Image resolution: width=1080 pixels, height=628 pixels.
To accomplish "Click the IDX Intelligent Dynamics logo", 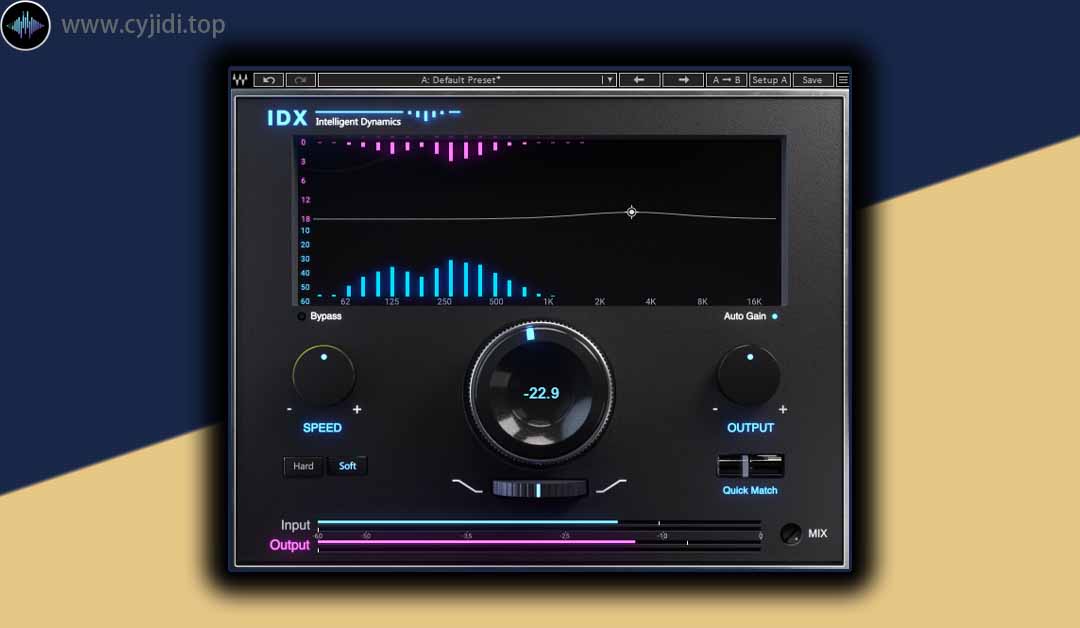I will [x=363, y=118].
